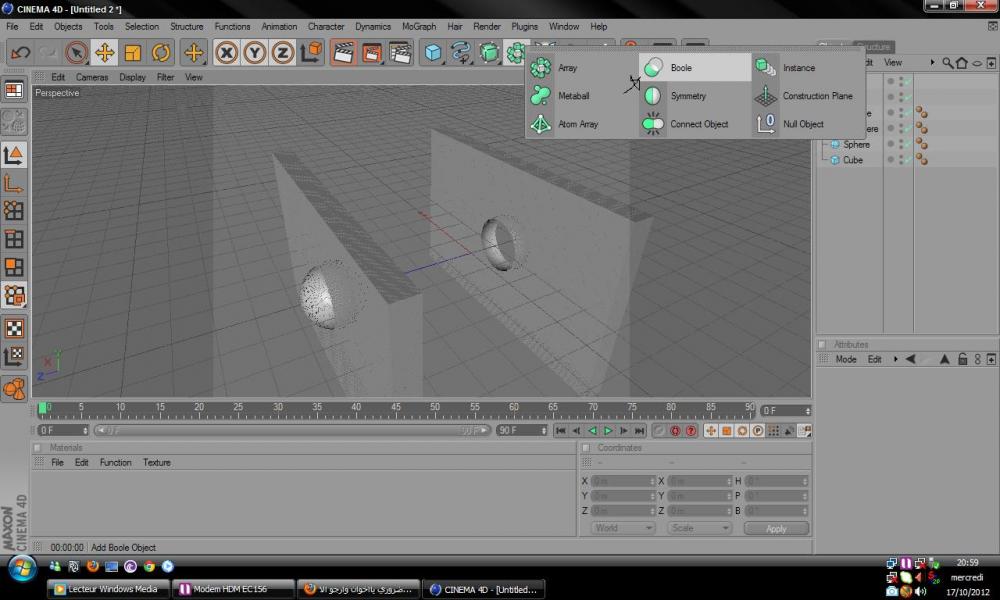
Task: Toggle parameter keyframe recording icon
Action: pyautogui.click(x=758, y=431)
